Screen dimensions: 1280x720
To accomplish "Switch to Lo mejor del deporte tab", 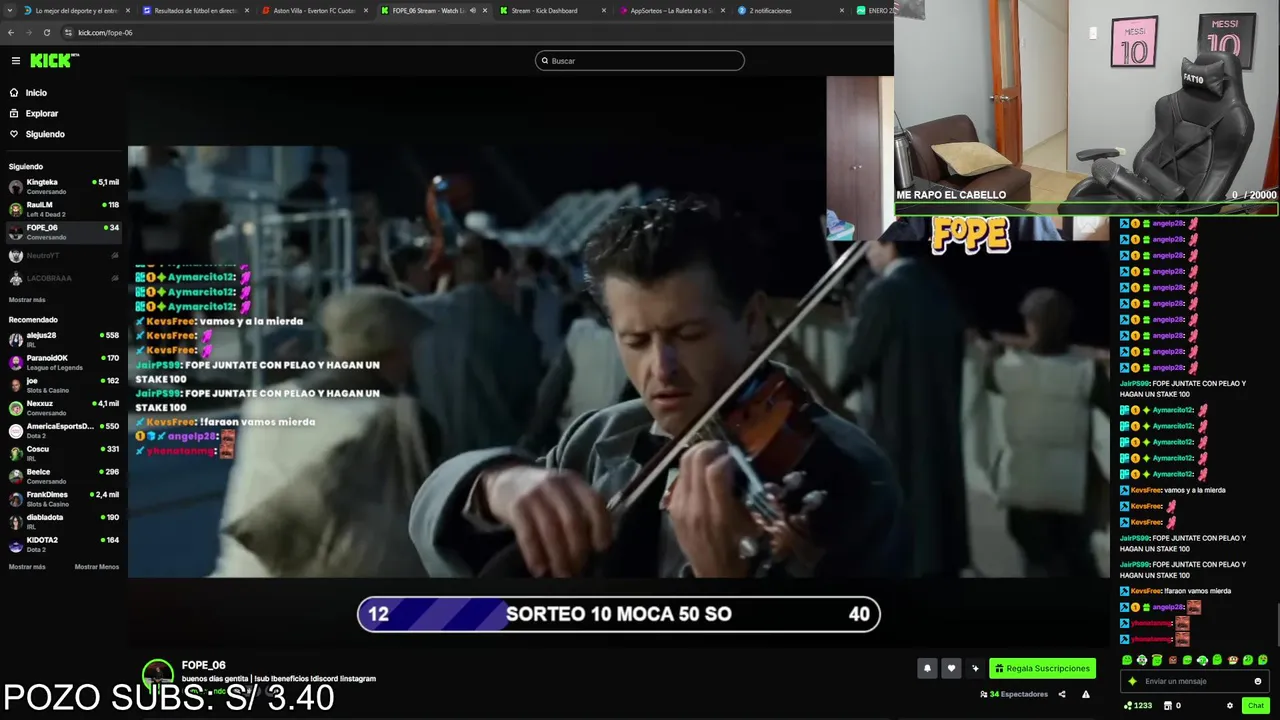I will coord(76,11).
